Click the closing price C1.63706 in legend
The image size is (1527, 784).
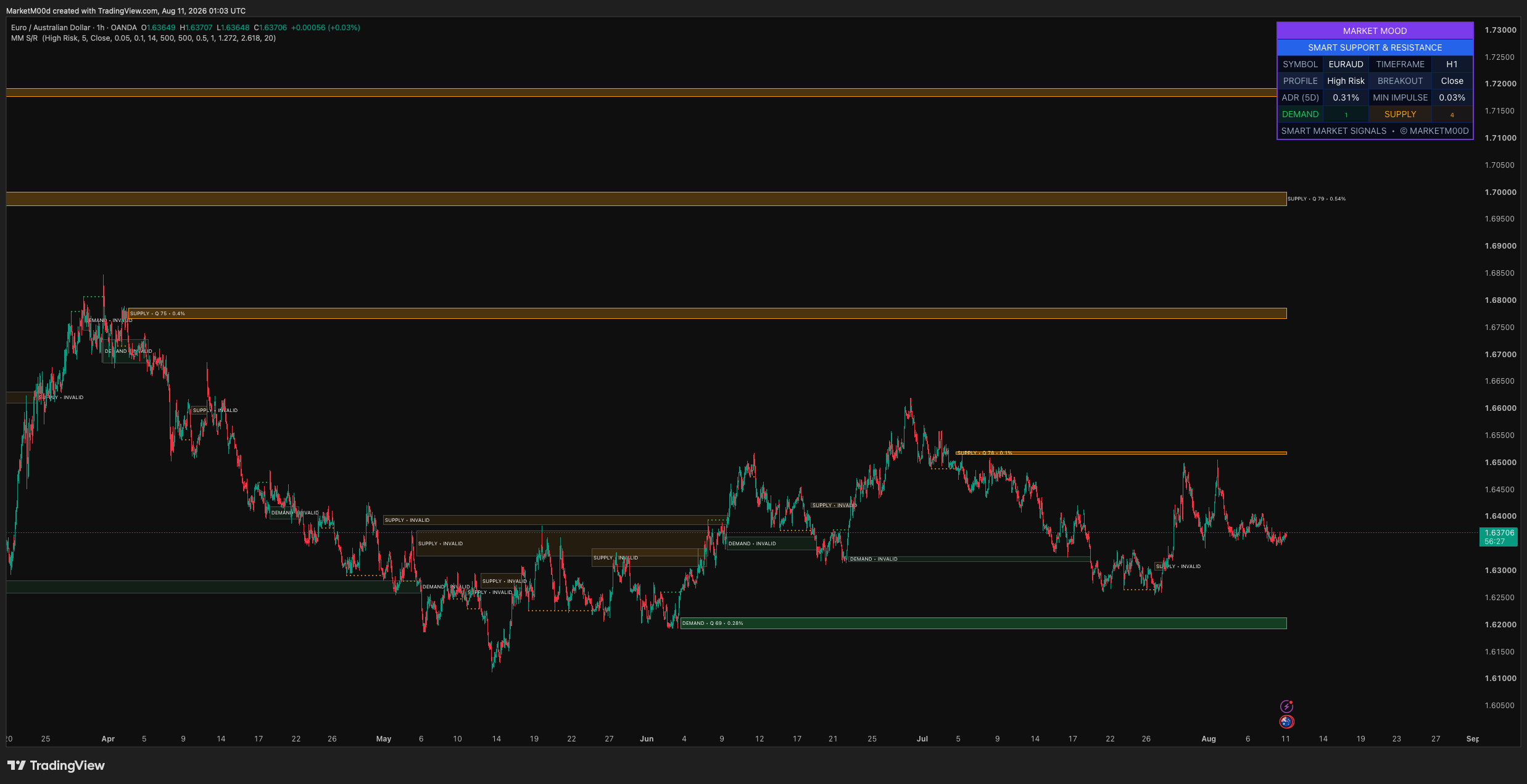pos(270,28)
